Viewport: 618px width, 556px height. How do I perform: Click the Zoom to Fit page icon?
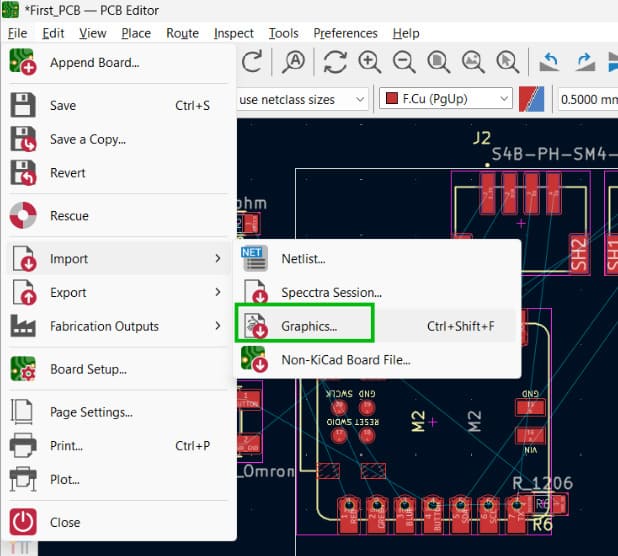click(438, 62)
